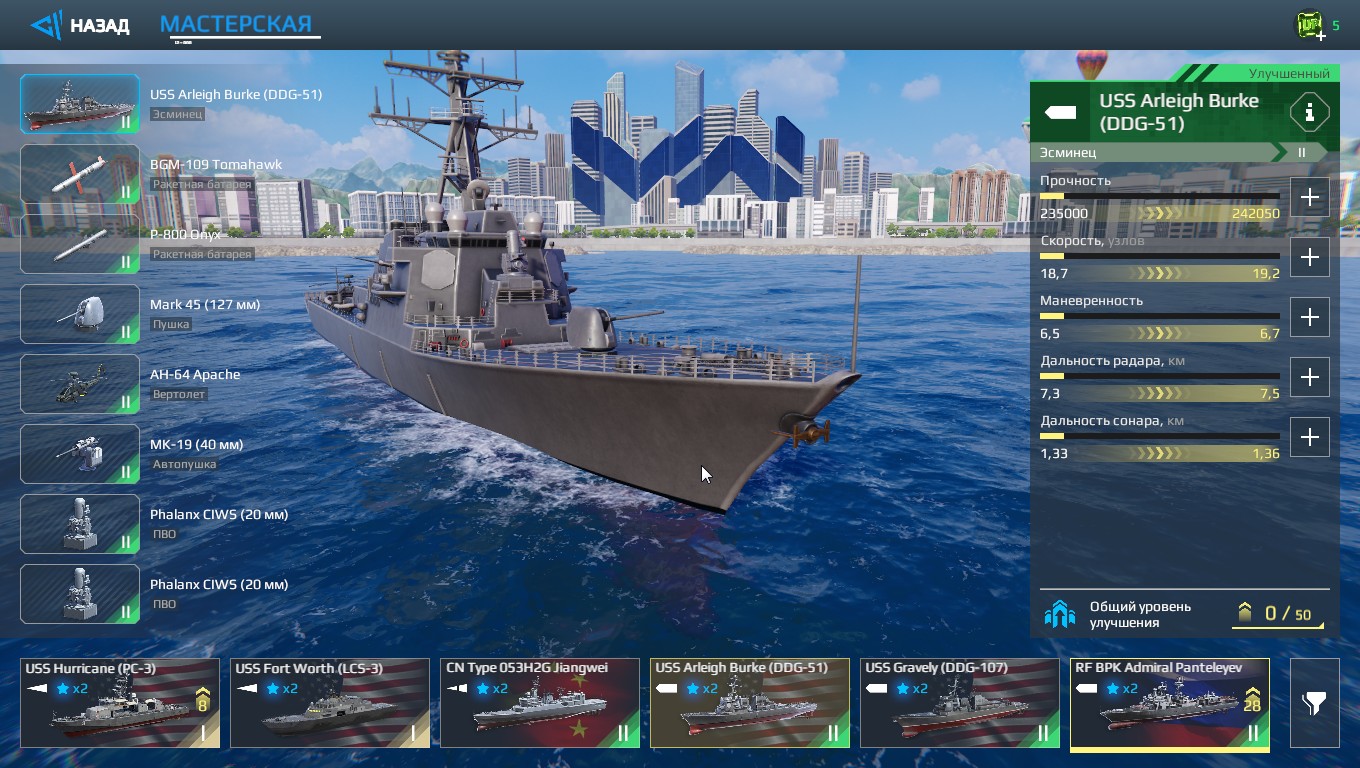Upgrade Дальность радара with plus button
This screenshot has width=1360, height=768.
coord(1309,377)
